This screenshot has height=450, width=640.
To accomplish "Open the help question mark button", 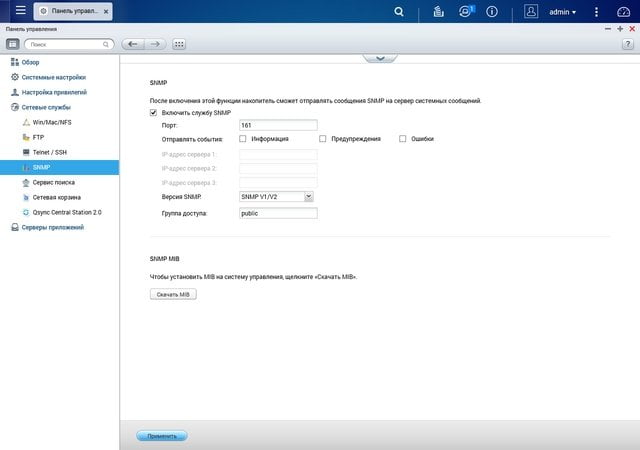I will point(628,44).
